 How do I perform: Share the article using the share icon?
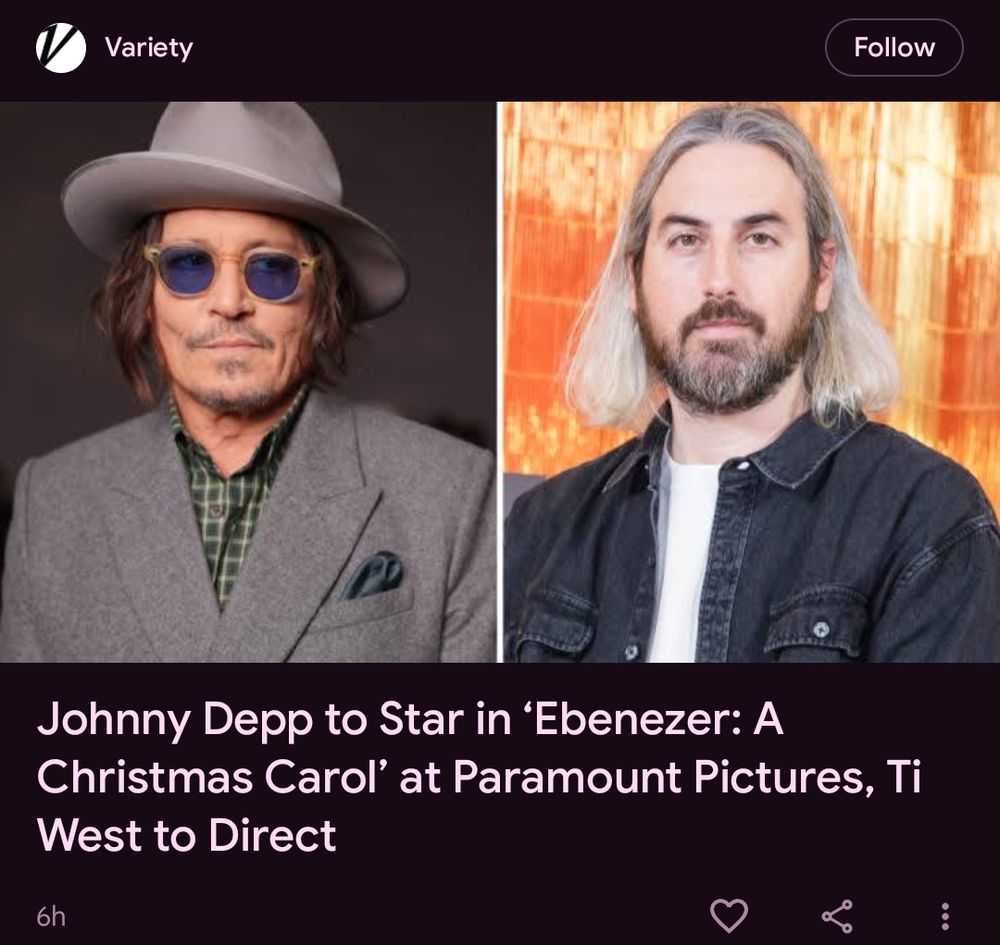(837, 916)
